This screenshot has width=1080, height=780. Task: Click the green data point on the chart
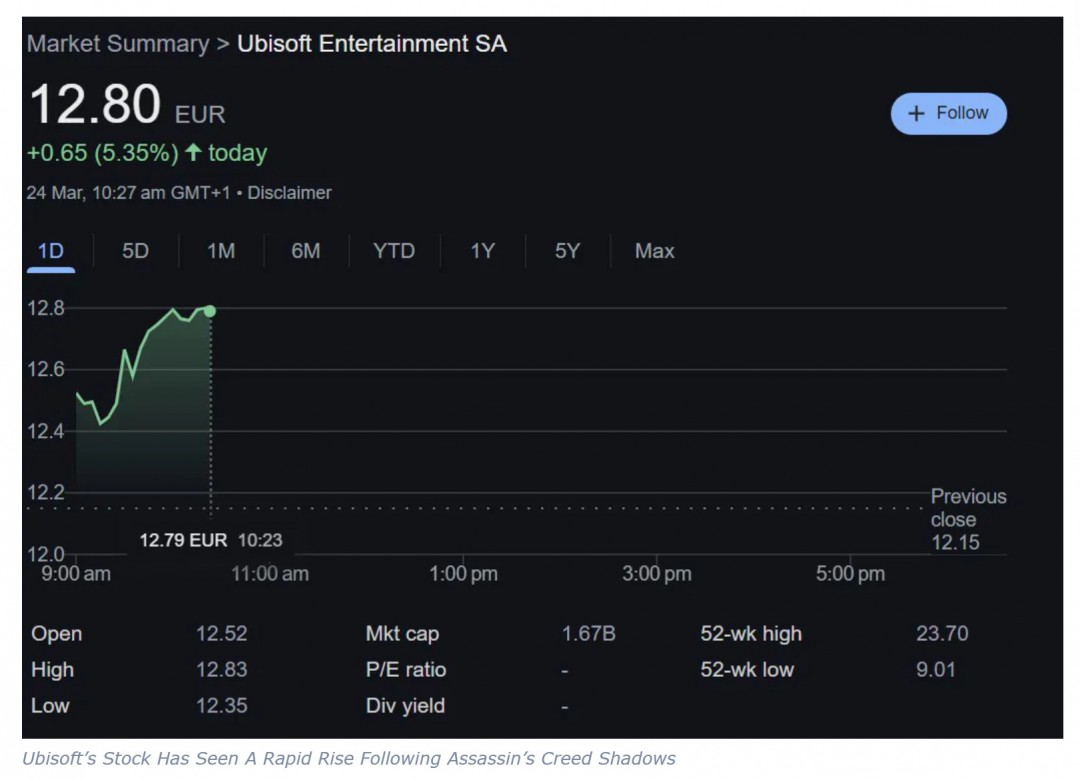tap(210, 311)
